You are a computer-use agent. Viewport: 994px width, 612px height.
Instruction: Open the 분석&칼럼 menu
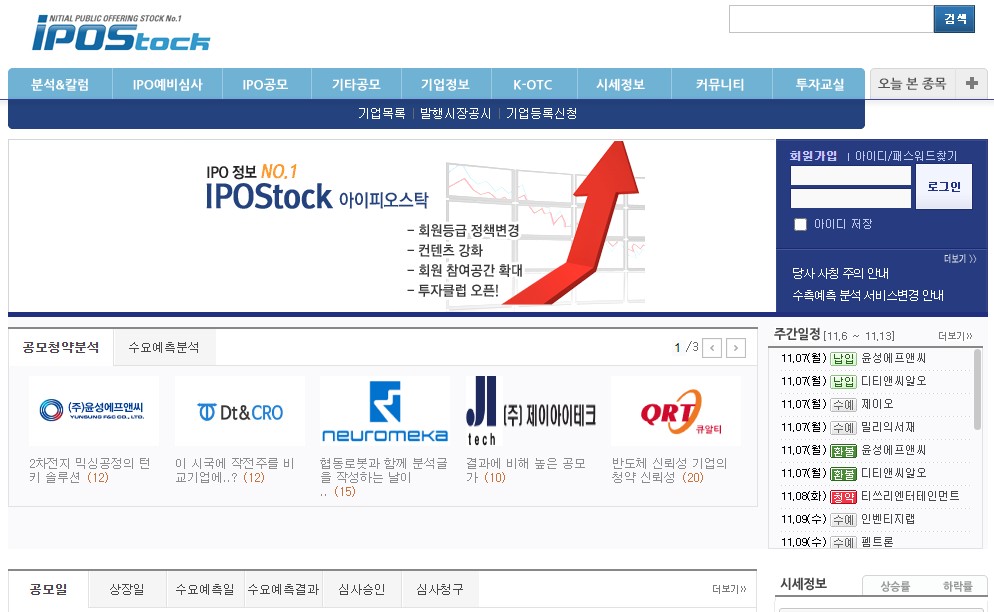(60, 84)
